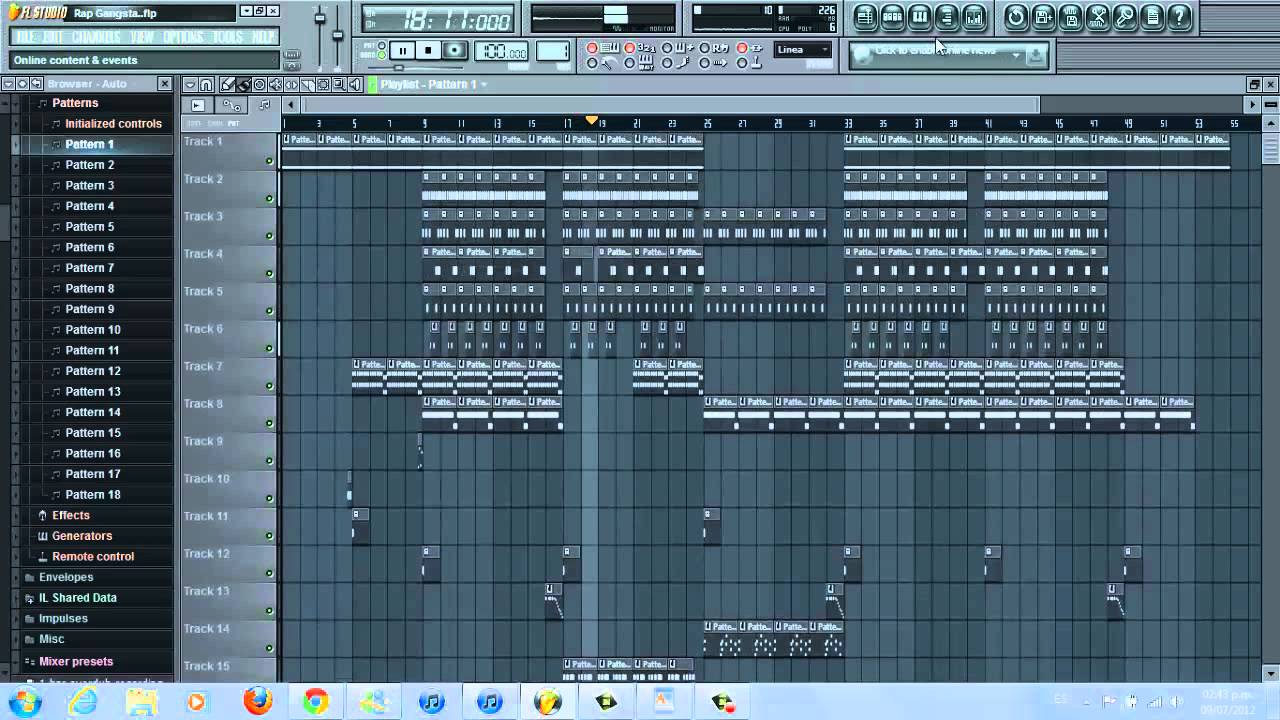Select the Slice tool in Playlist toolbar
Screen dimensions: 1280x720
pos(307,85)
